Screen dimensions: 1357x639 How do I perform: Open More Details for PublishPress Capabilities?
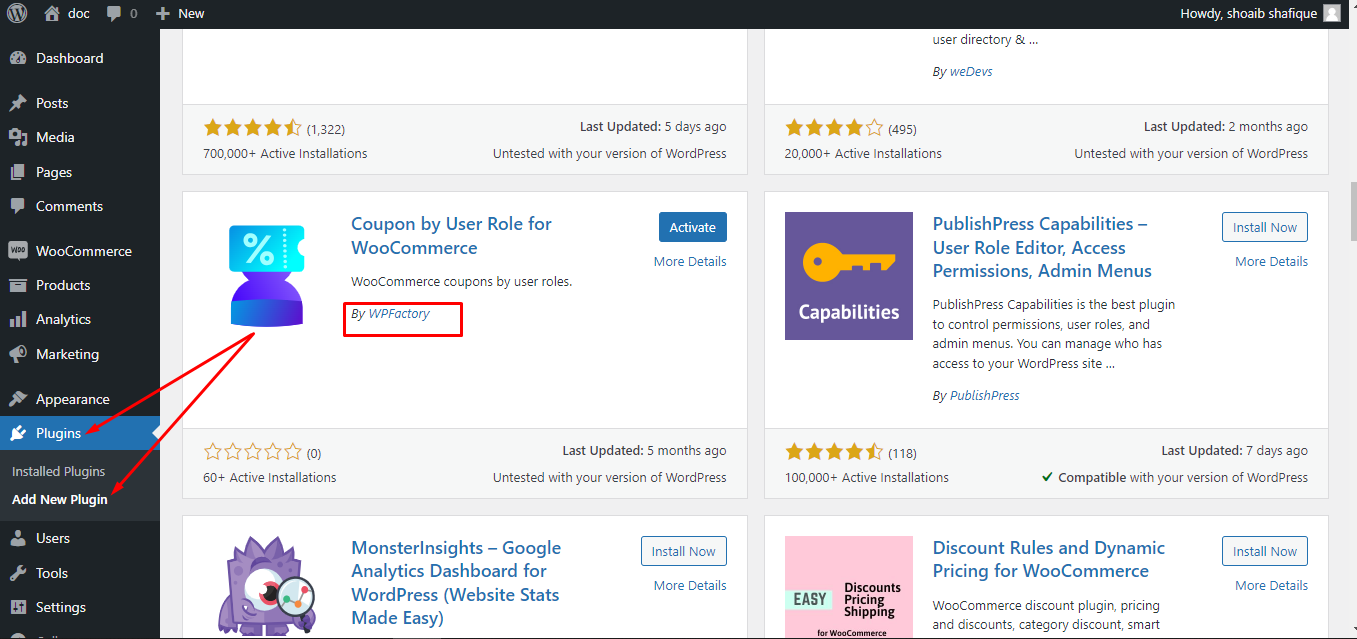(x=1271, y=261)
